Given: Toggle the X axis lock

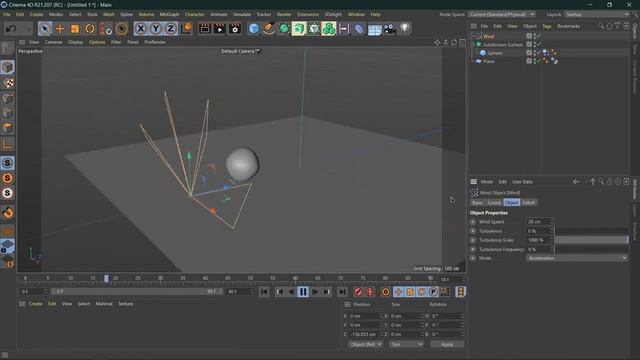Looking at the screenshot, I should [140, 29].
